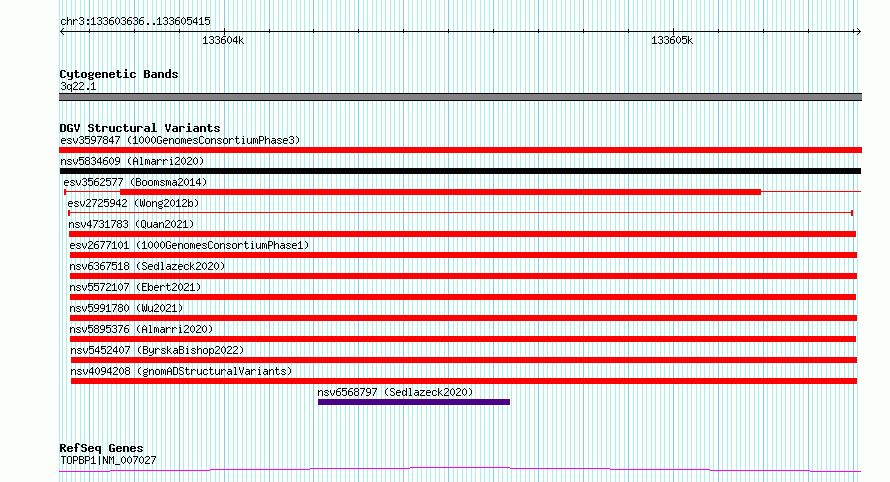
Task: Click the gray 3q22.1 cytogenetic band bar
Action: pos(460,97)
